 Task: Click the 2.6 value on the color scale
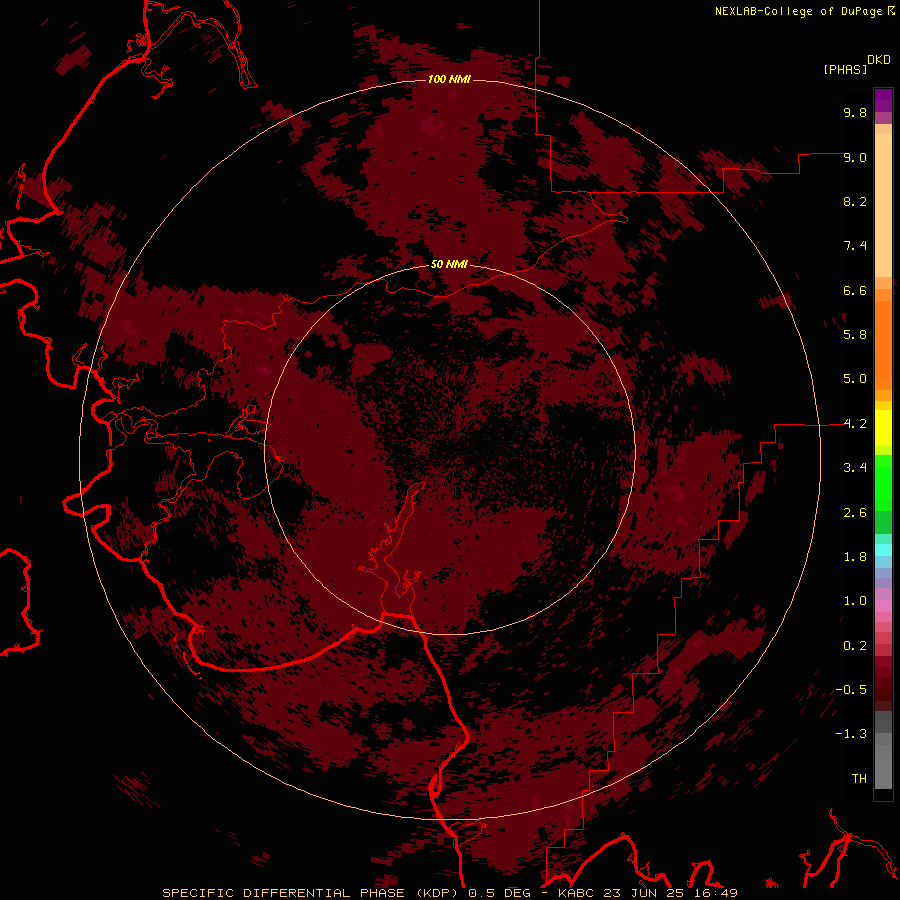tap(855, 513)
